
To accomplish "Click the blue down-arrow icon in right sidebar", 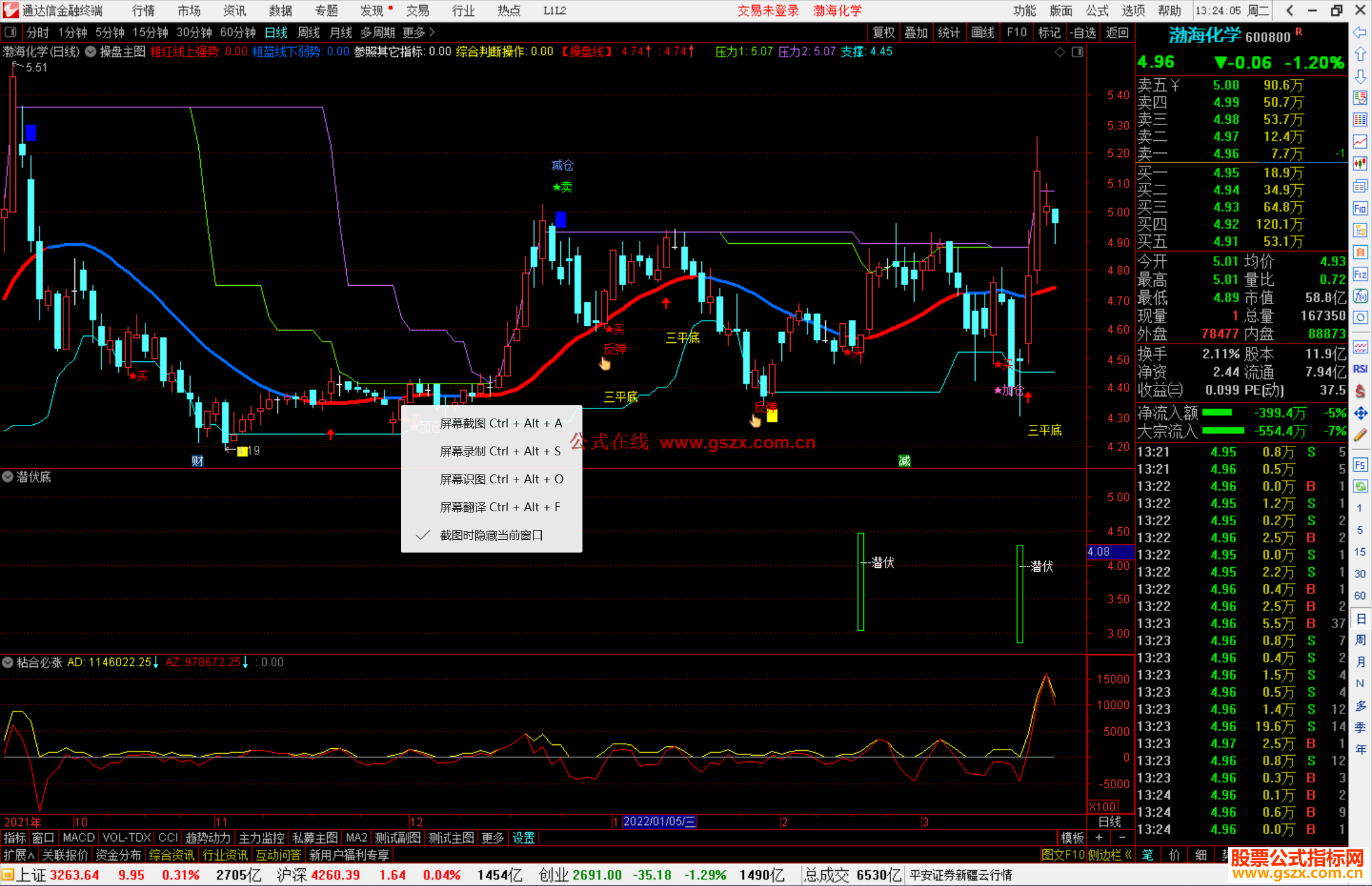I will coord(1360,76).
